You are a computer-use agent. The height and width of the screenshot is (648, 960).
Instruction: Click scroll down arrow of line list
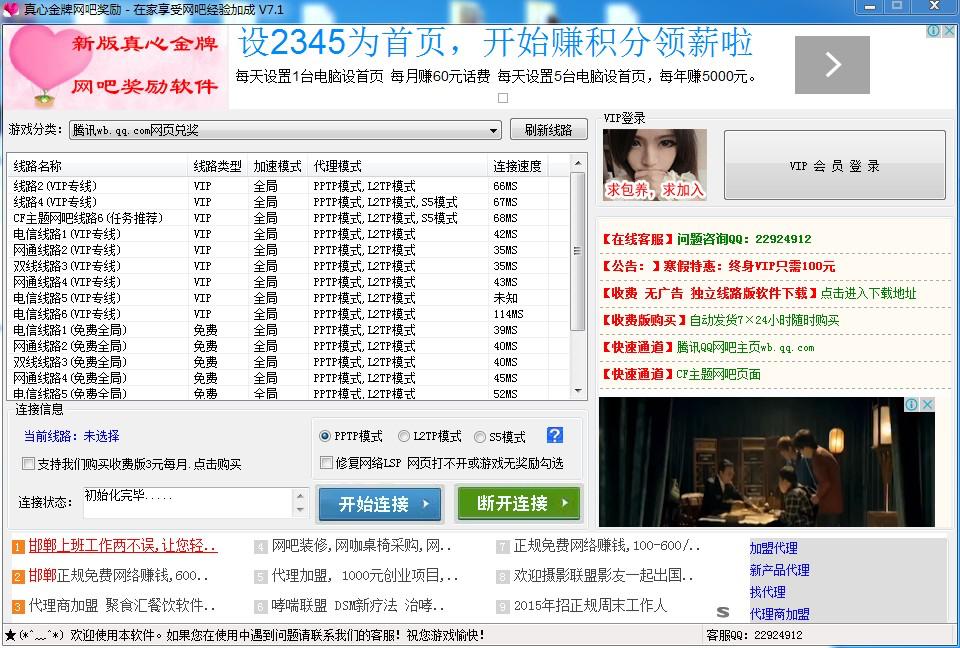578,390
